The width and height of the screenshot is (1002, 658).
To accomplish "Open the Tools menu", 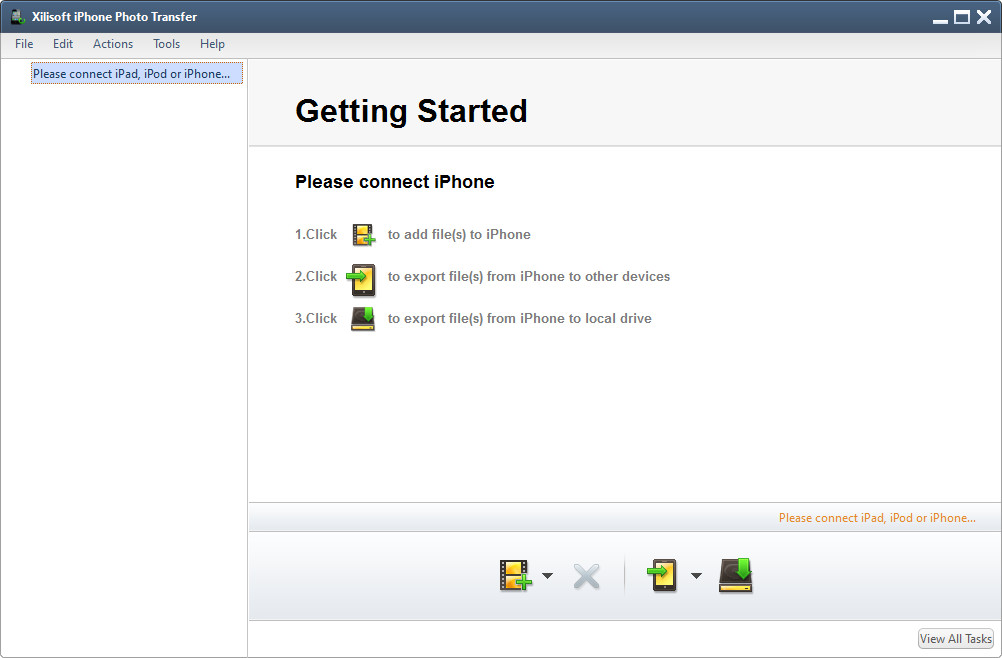I will (x=166, y=44).
